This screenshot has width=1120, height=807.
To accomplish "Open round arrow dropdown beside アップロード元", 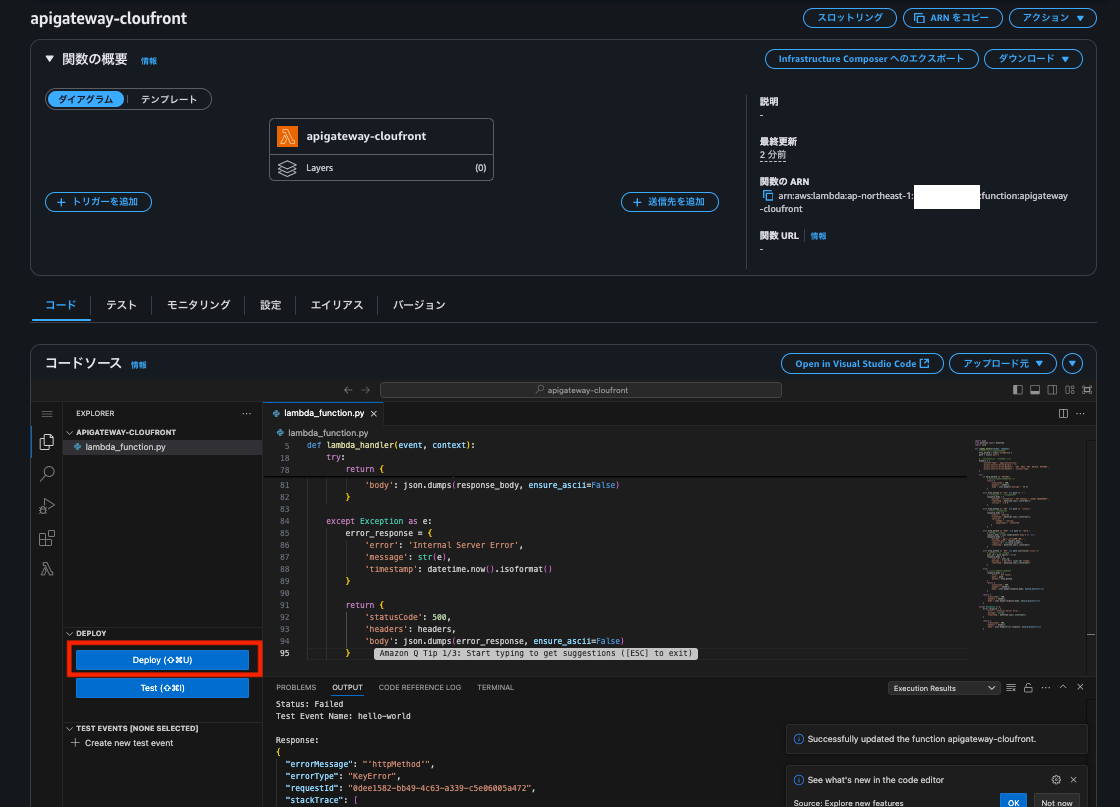I will pyautogui.click(x=1072, y=364).
